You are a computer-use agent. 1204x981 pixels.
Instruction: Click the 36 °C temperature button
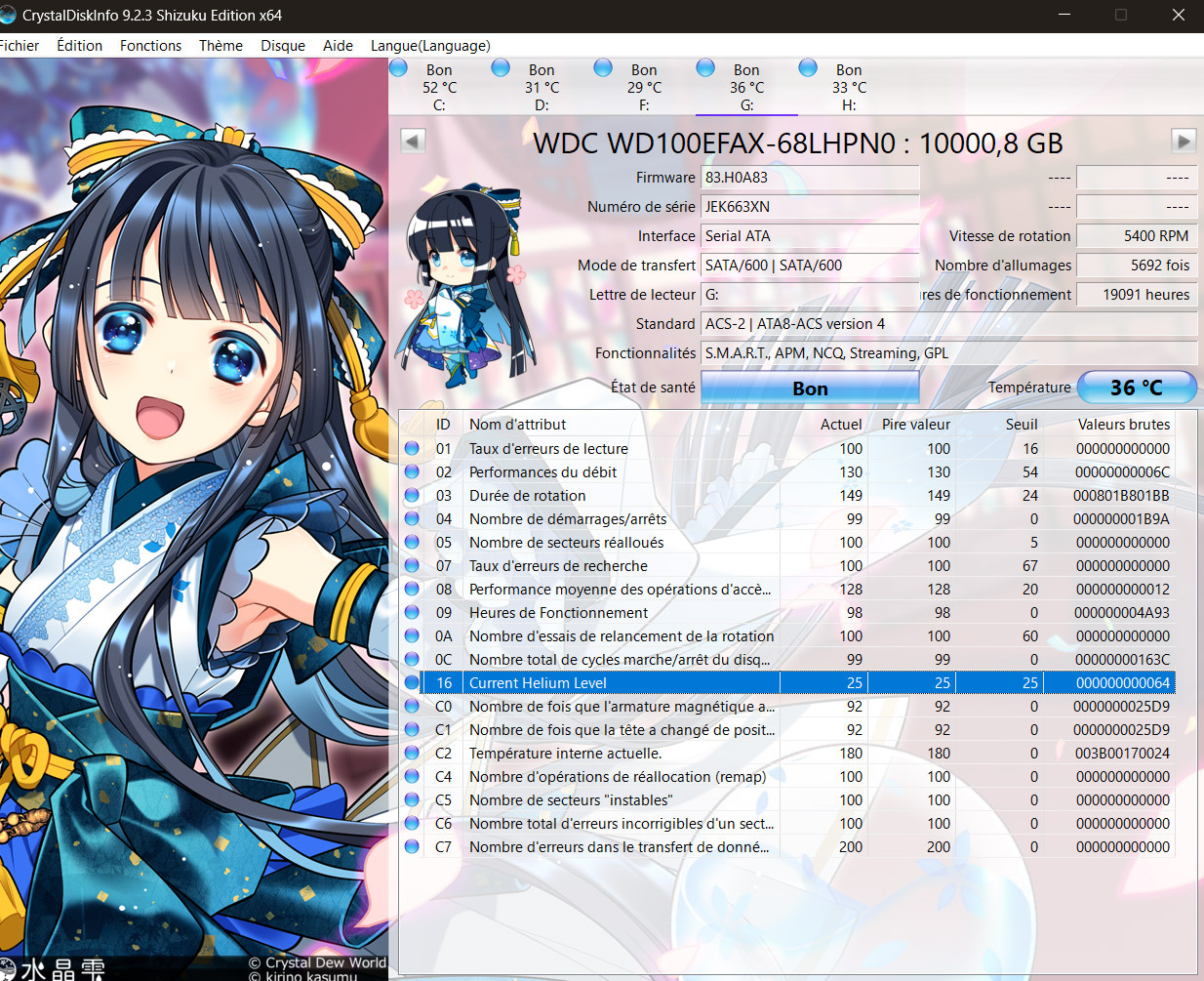click(x=1137, y=388)
